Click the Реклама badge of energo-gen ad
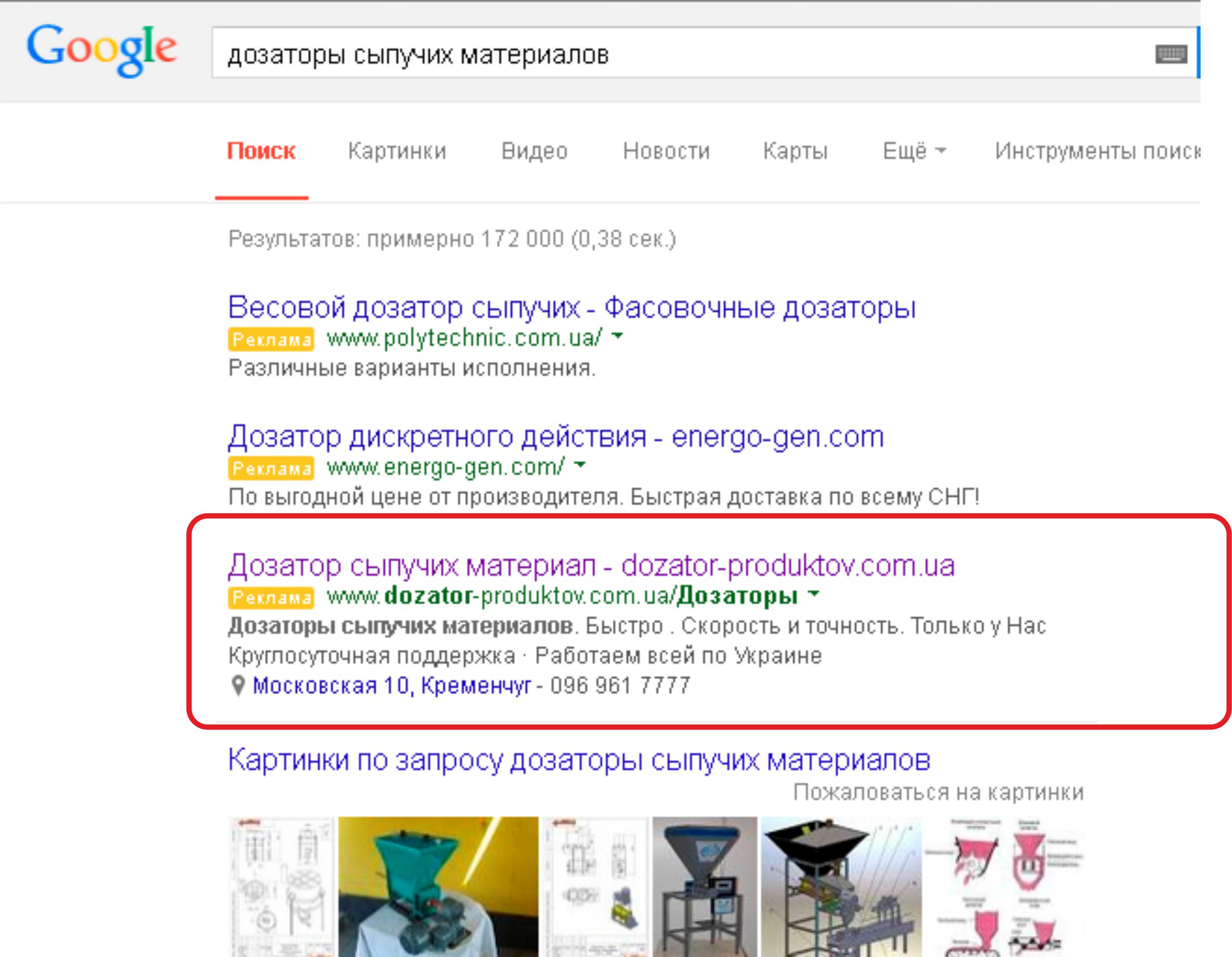The height and width of the screenshot is (957, 1232). click(272, 468)
